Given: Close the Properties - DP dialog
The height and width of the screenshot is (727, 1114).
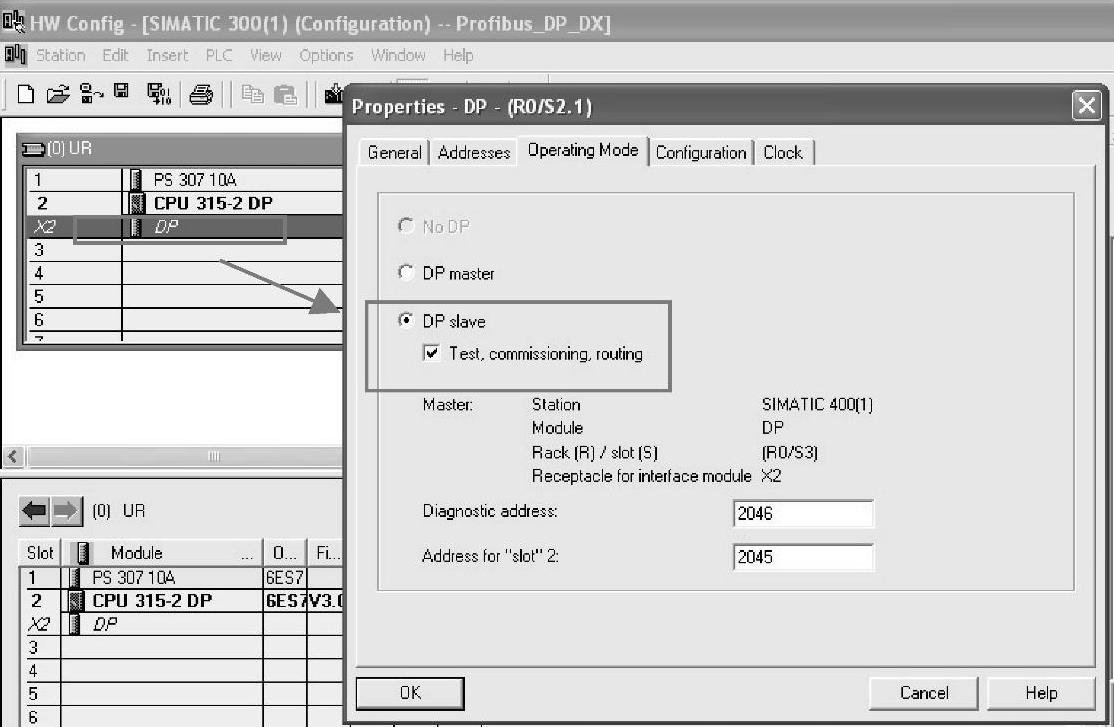Looking at the screenshot, I should 1086,106.
